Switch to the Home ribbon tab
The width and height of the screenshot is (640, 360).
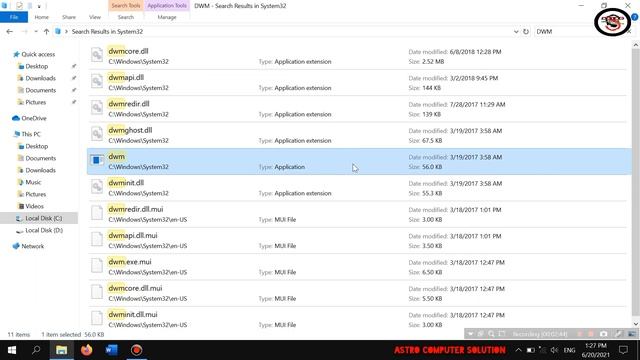(41, 17)
